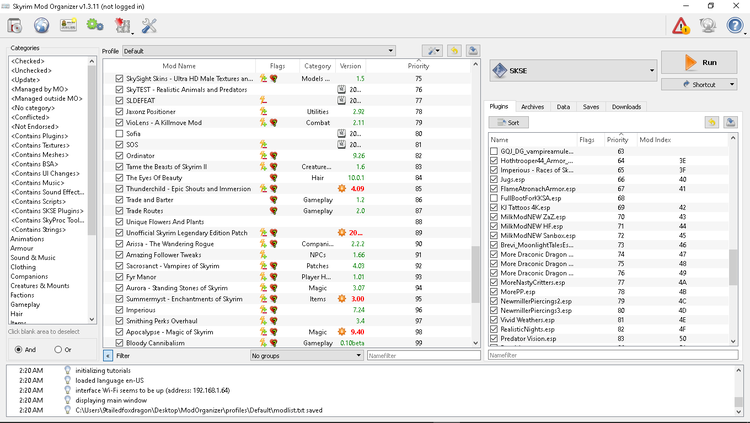Select the Gameplay category
The width and height of the screenshot is (750, 423).
click(x=25, y=304)
